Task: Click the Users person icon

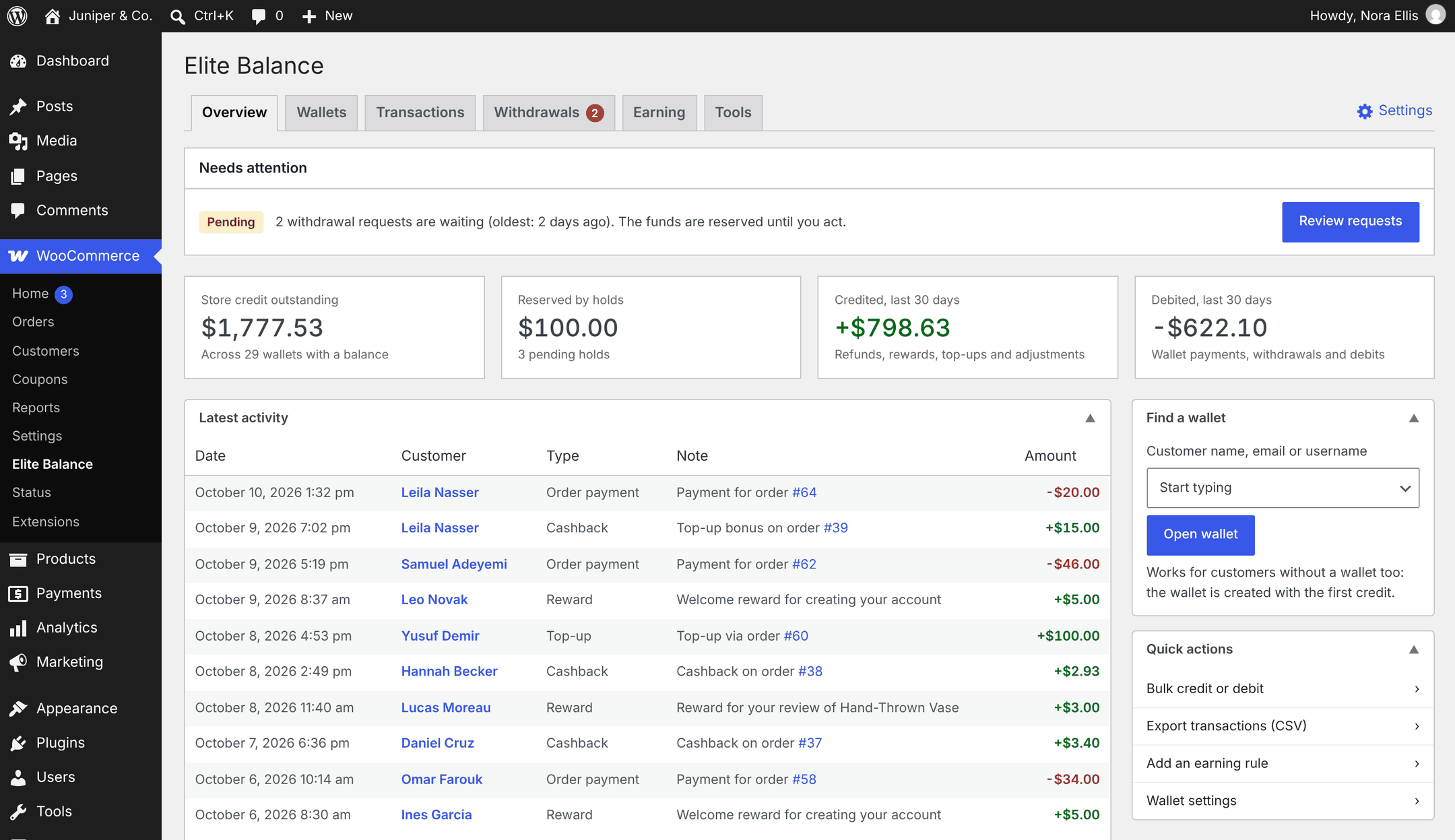Action: point(18,777)
